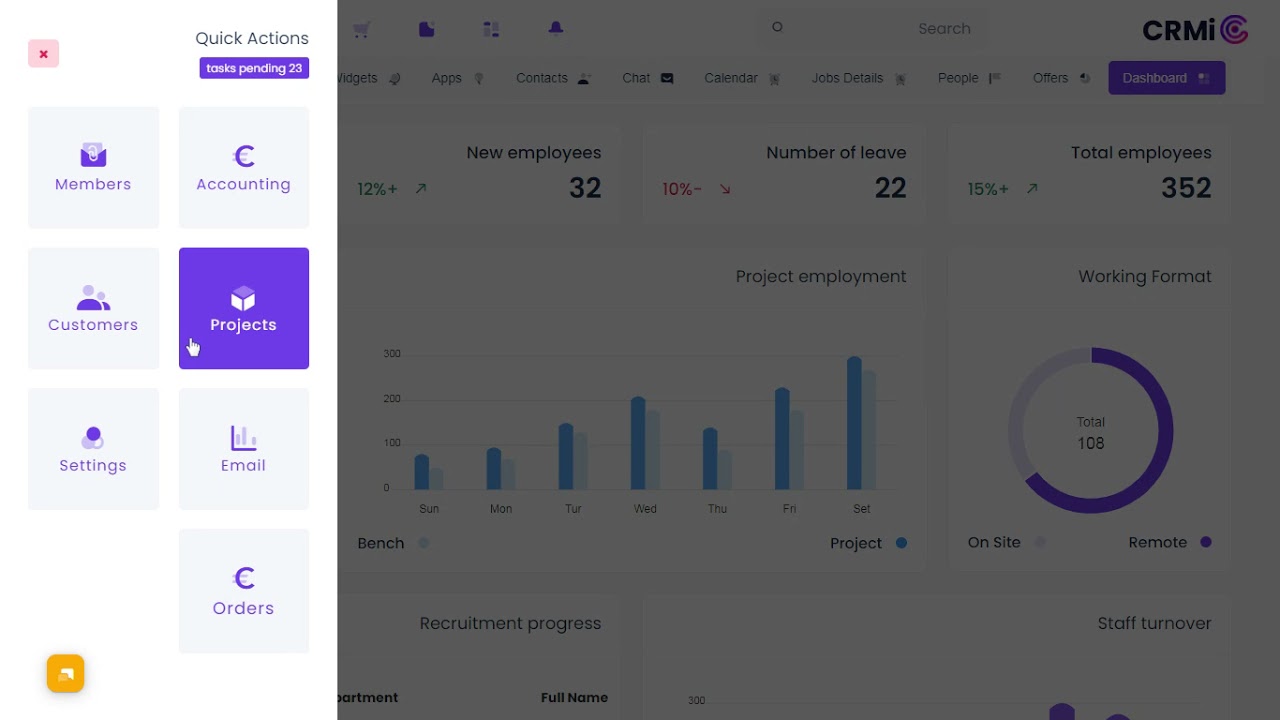1280x720 pixels.
Task: Open the Accounting quick action tile
Action: (x=244, y=168)
